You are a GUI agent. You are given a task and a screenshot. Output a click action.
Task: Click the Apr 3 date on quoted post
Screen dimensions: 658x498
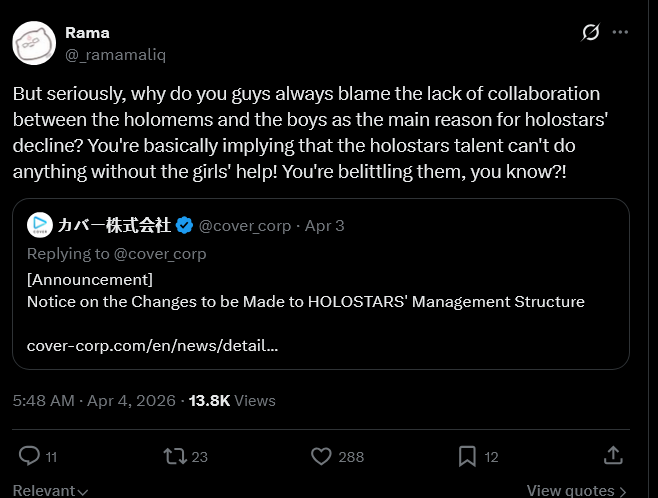pos(324,226)
